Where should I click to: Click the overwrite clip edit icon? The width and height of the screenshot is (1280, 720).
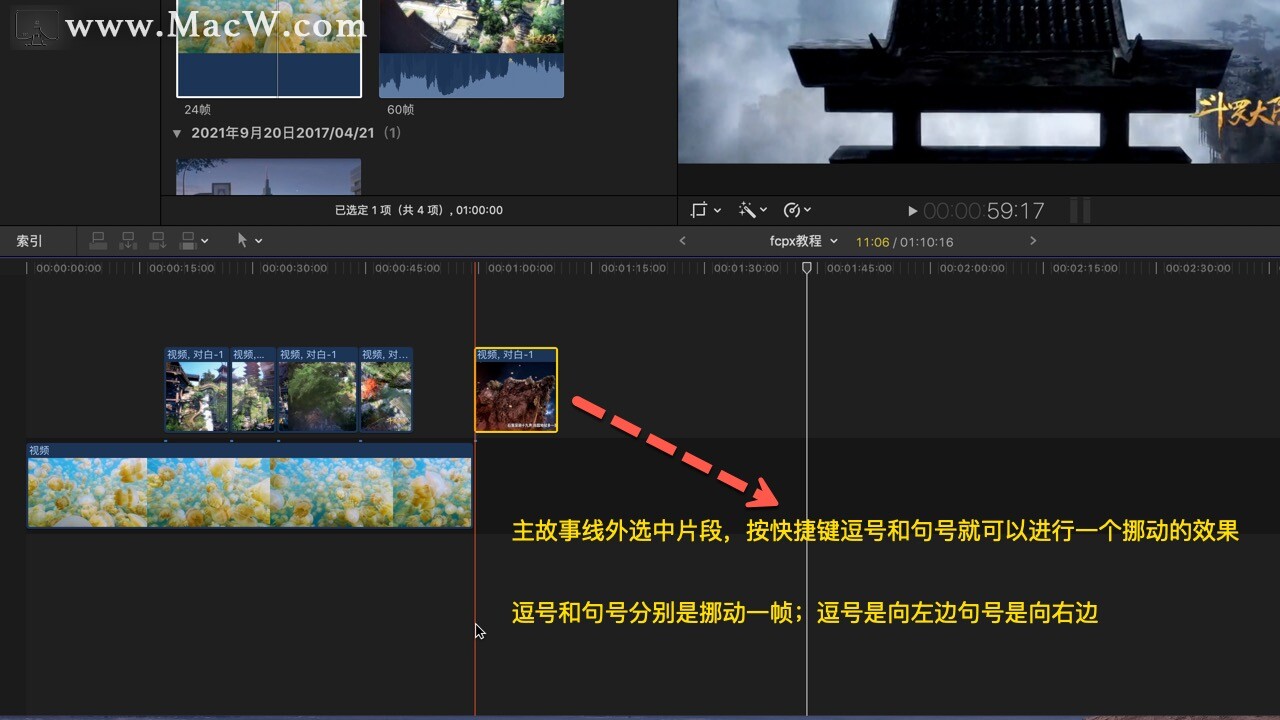click(x=187, y=241)
